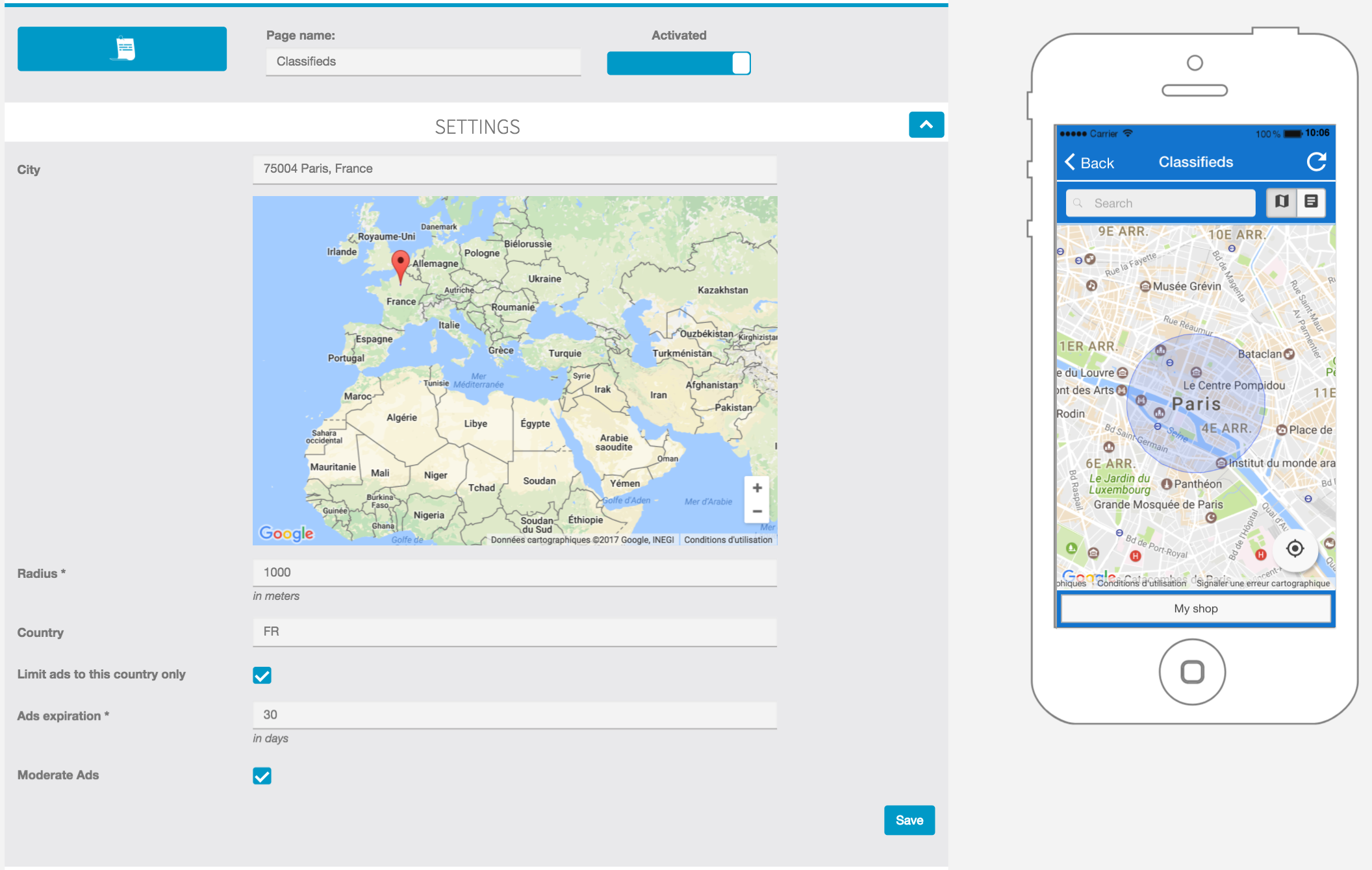Switch to map view in phone preview
The width and height of the screenshot is (1372, 870).
(1281, 202)
